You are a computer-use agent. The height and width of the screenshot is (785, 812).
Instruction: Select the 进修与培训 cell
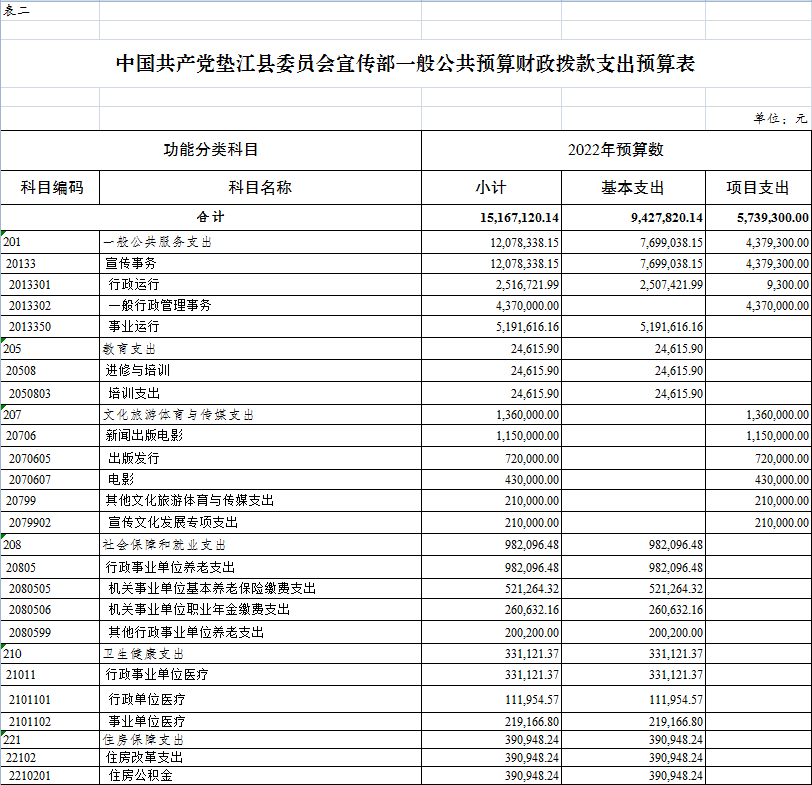pos(260,371)
